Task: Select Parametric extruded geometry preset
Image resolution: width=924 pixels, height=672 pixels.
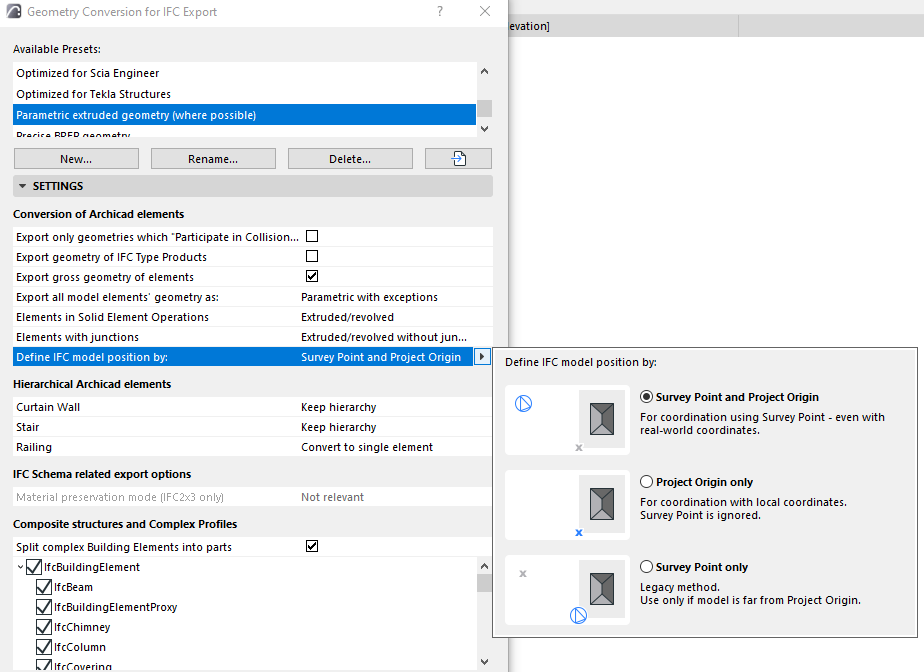Action: click(245, 115)
